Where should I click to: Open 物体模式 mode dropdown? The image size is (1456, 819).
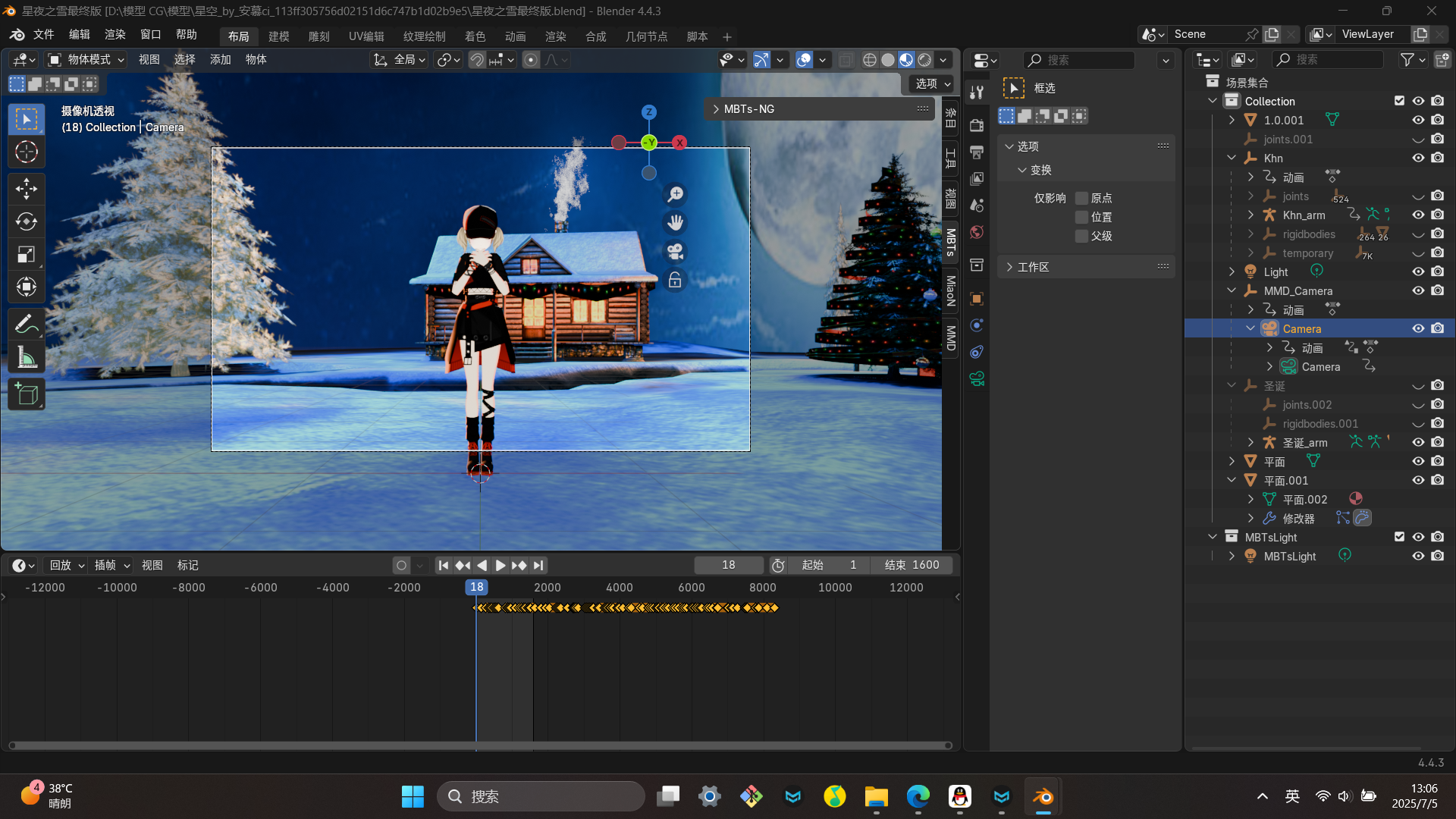point(86,59)
